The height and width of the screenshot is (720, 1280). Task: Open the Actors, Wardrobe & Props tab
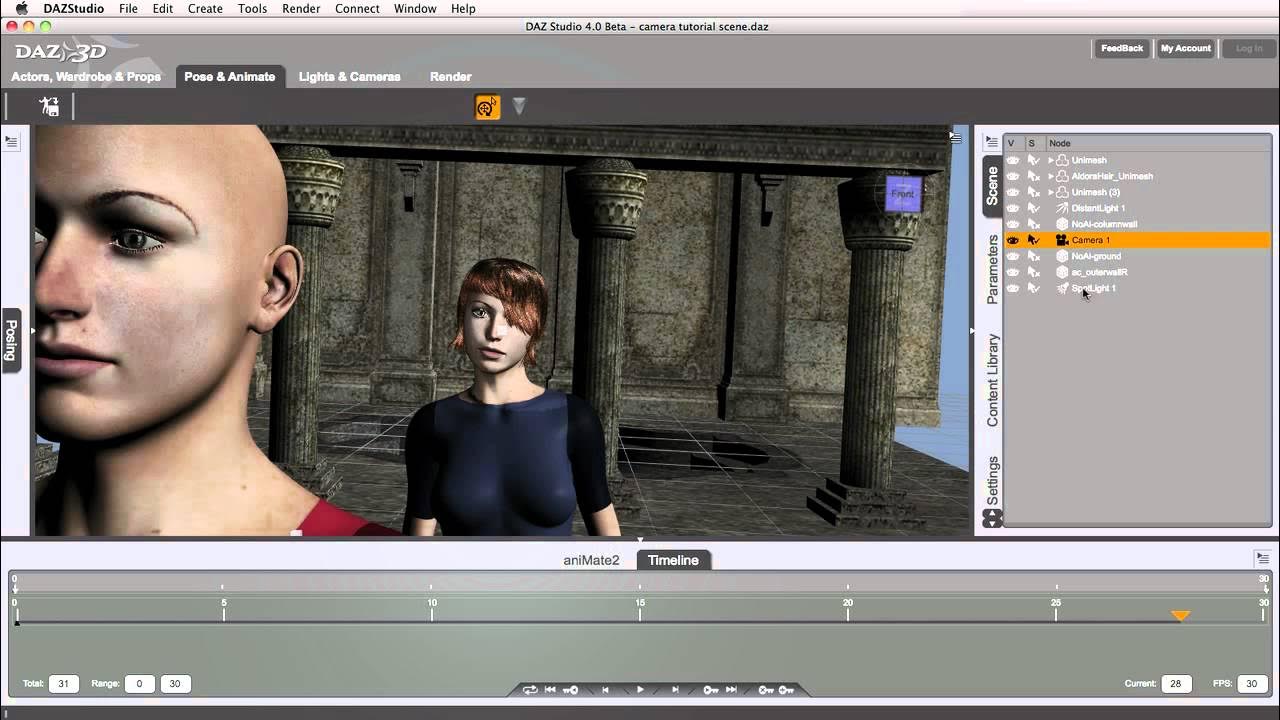pyautogui.click(x=86, y=76)
